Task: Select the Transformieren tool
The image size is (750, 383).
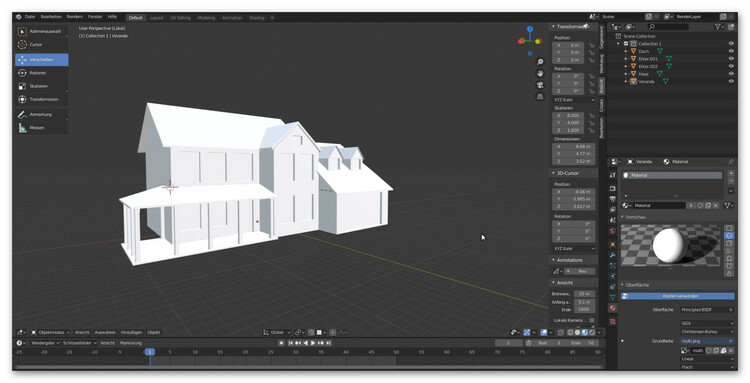Action: [42, 99]
